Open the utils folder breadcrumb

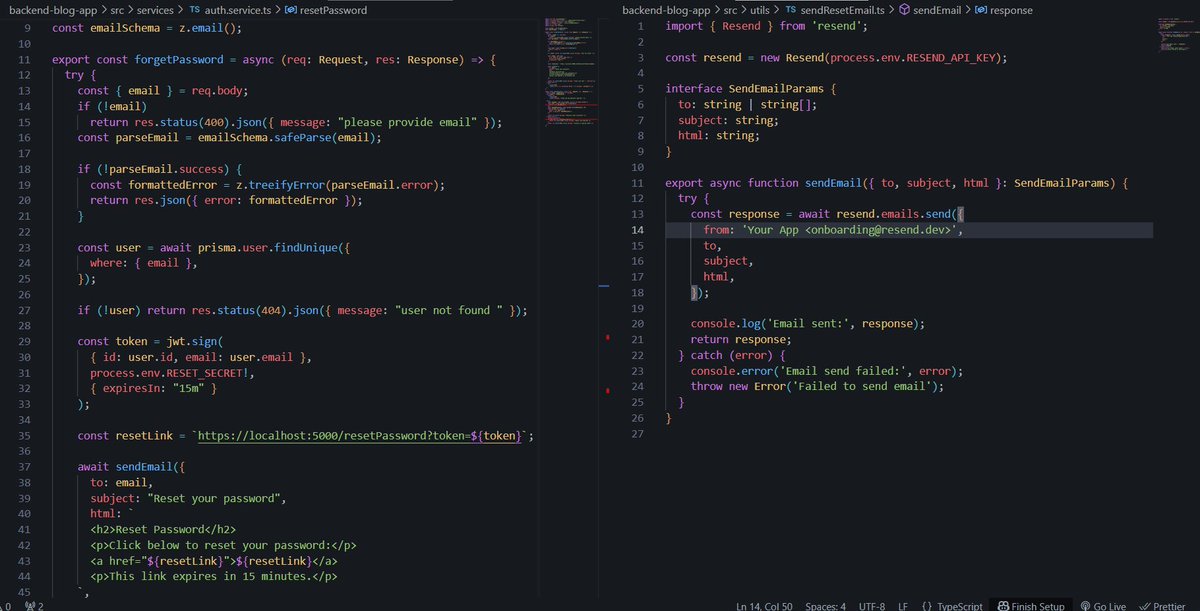pyautogui.click(x=760, y=10)
